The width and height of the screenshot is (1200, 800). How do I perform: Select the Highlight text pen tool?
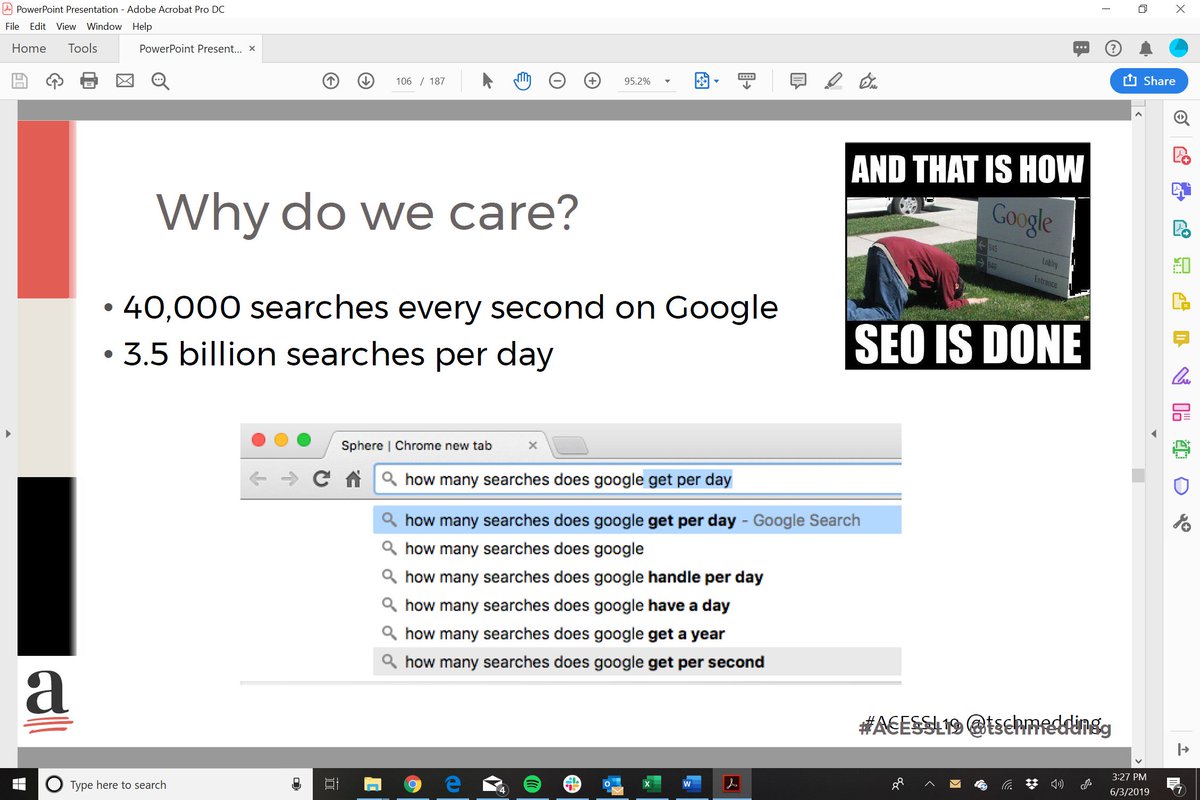[833, 81]
